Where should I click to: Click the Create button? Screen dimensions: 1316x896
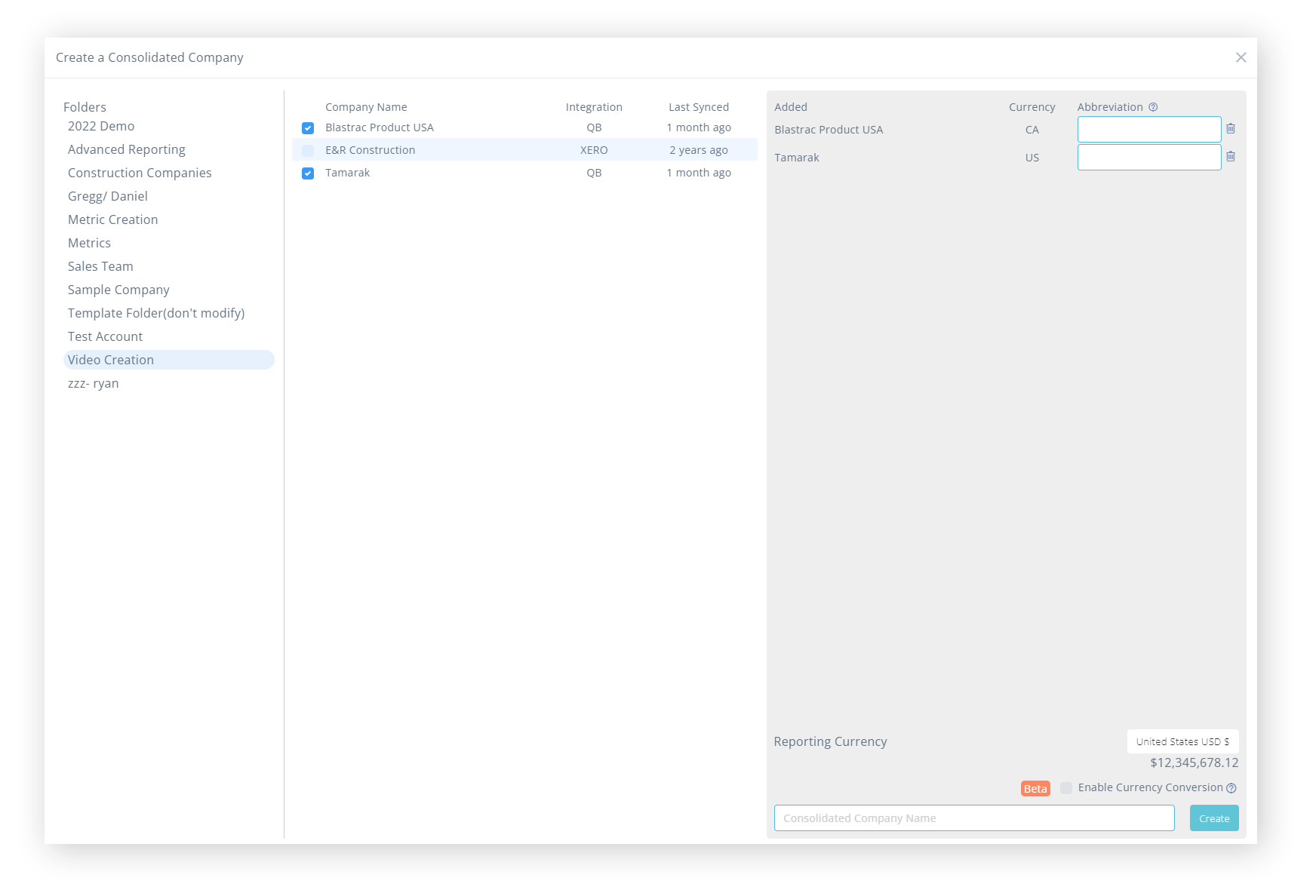[x=1213, y=818]
